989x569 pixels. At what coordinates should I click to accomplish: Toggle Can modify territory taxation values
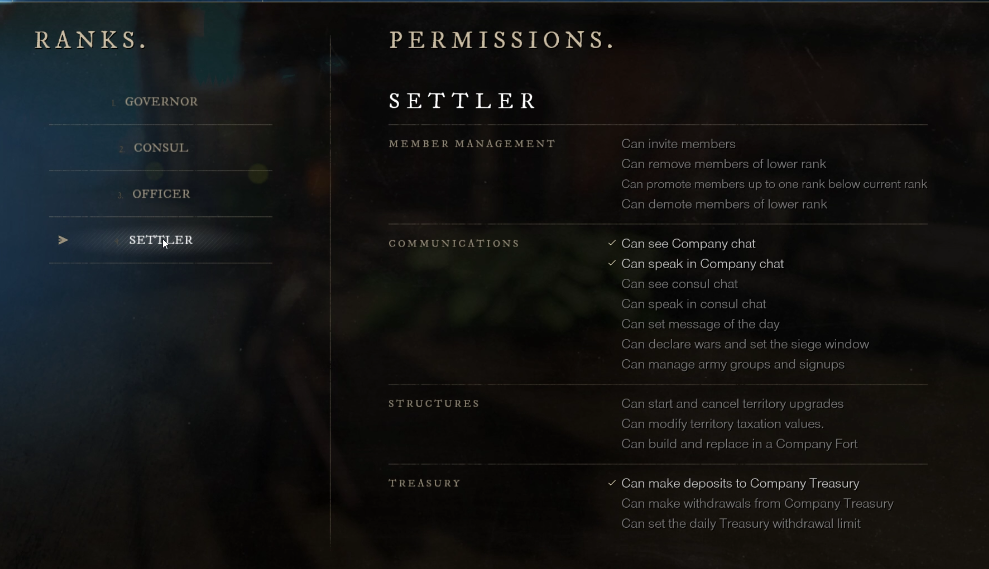coord(722,424)
